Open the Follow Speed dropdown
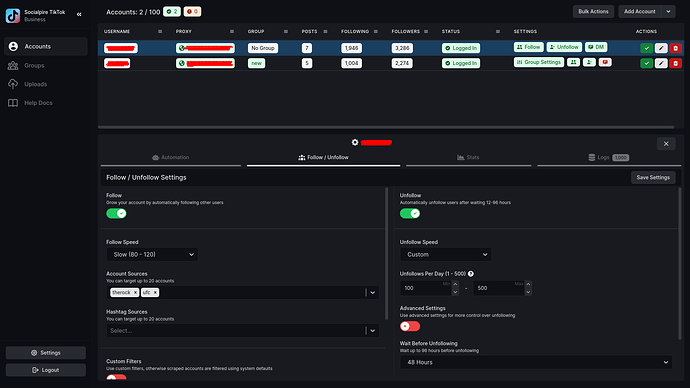This screenshot has height=388, width=690. click(152, 254)
